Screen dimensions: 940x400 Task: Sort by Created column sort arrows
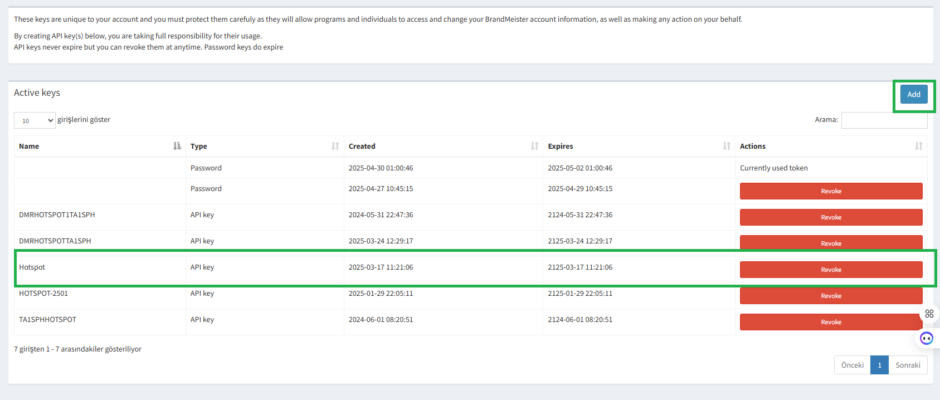pyautogui.click(x=534, y=146)
